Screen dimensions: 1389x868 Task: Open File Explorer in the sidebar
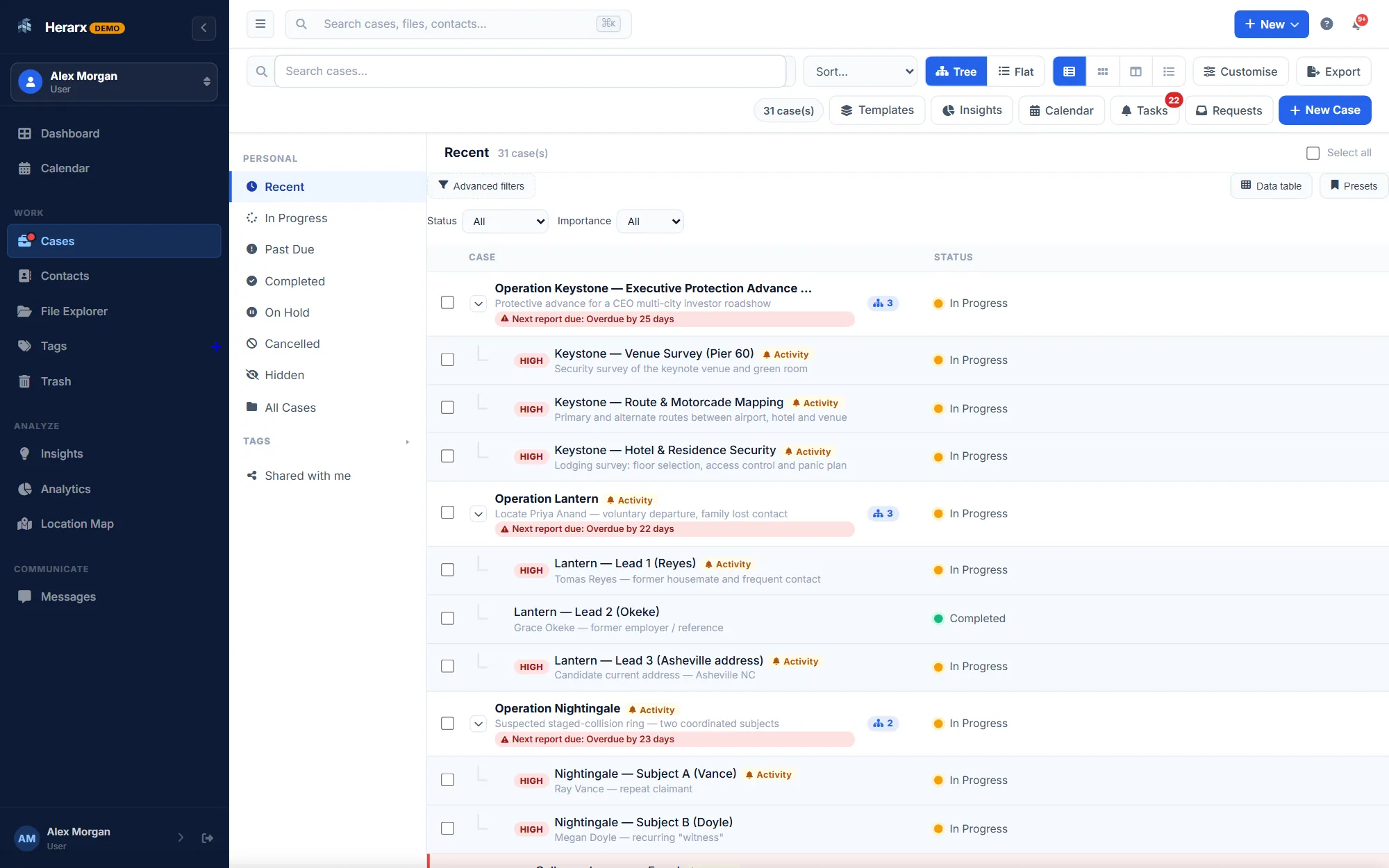(114, 311)
